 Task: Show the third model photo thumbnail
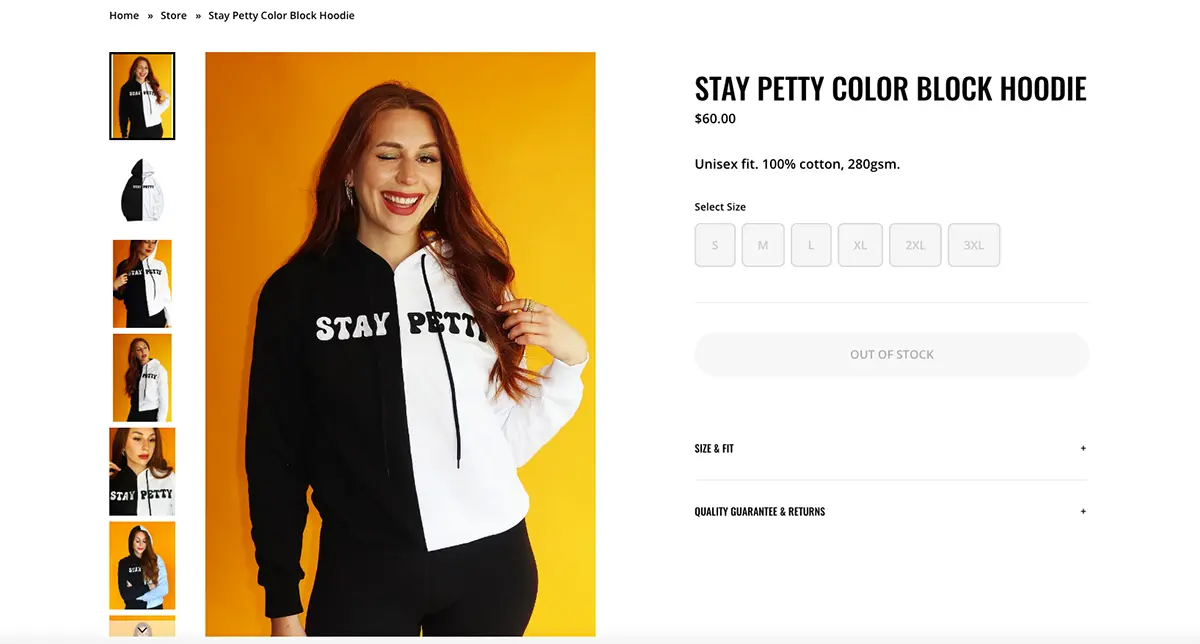tap(142, 284)
